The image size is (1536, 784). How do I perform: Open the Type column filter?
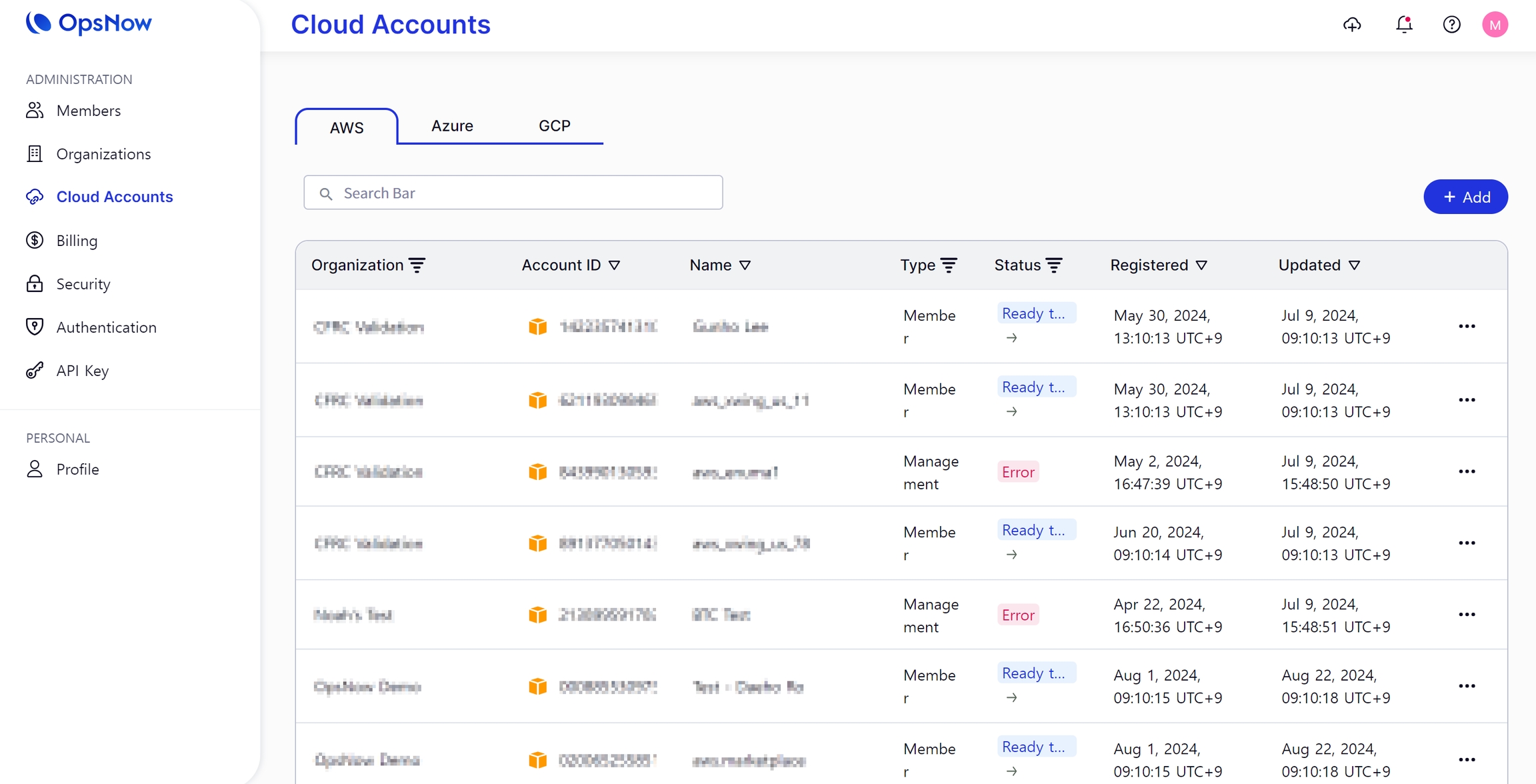(949, 265)
